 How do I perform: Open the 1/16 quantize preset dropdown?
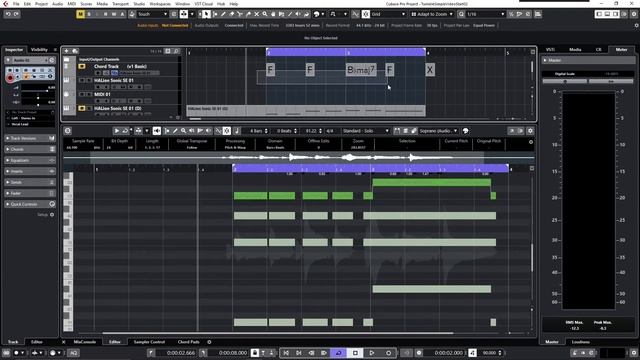point(485,14)
